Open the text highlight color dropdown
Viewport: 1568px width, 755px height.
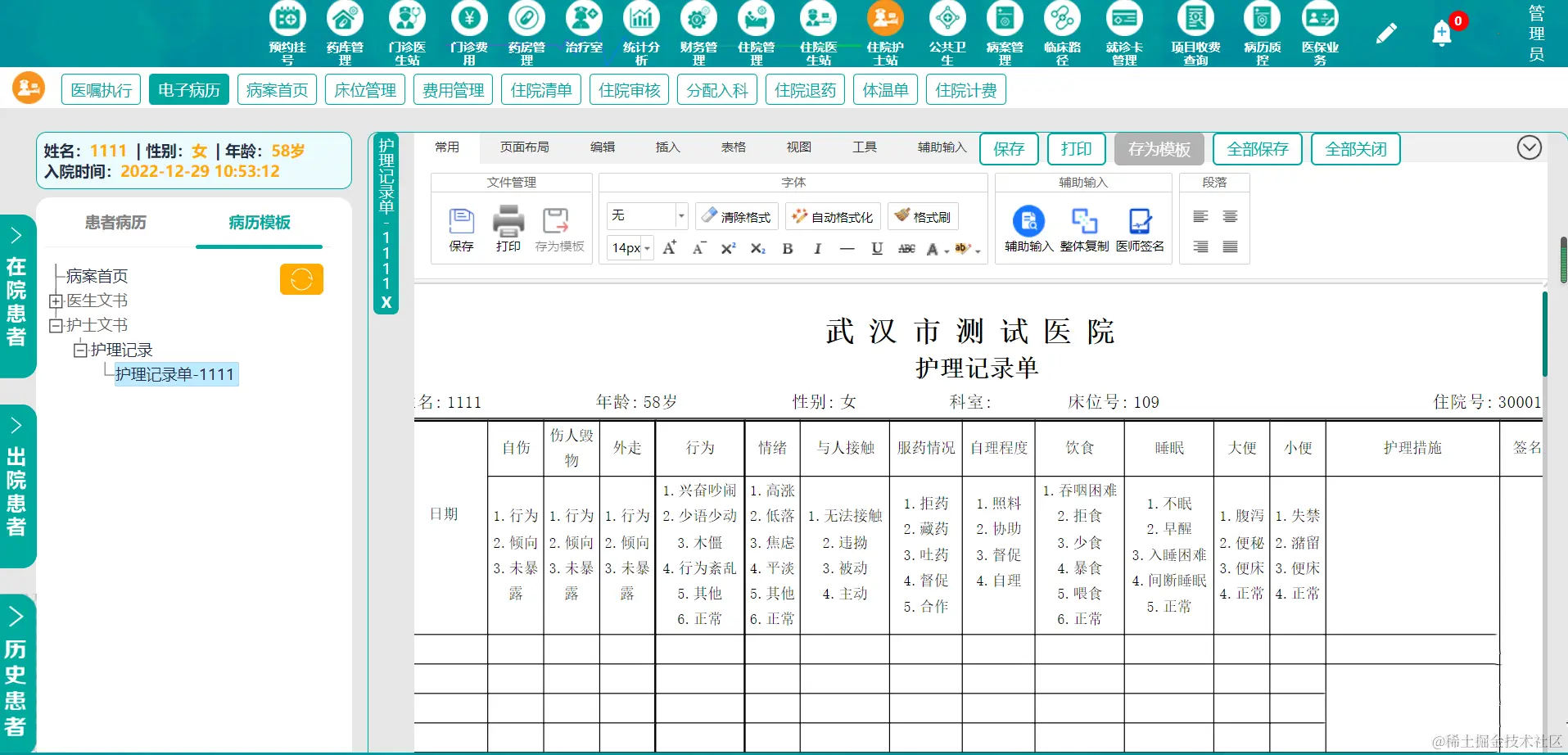(x=978, y=250)
